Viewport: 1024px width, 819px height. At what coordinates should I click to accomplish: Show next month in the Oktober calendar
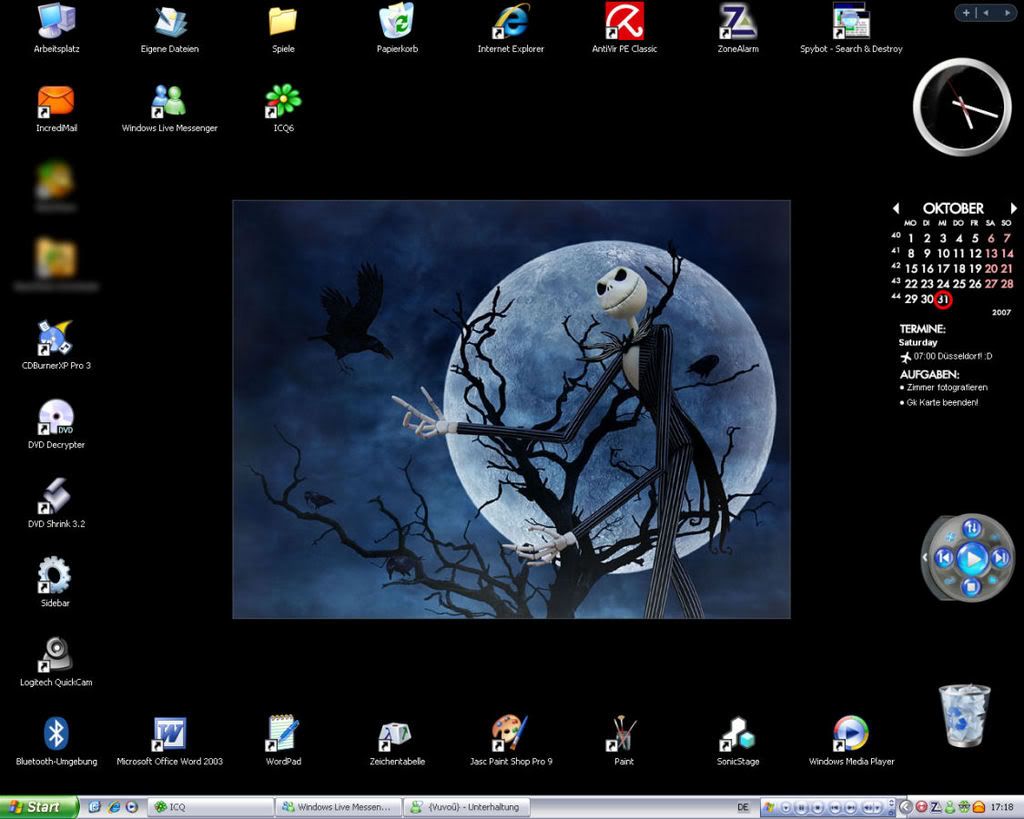pos(1013,208)
